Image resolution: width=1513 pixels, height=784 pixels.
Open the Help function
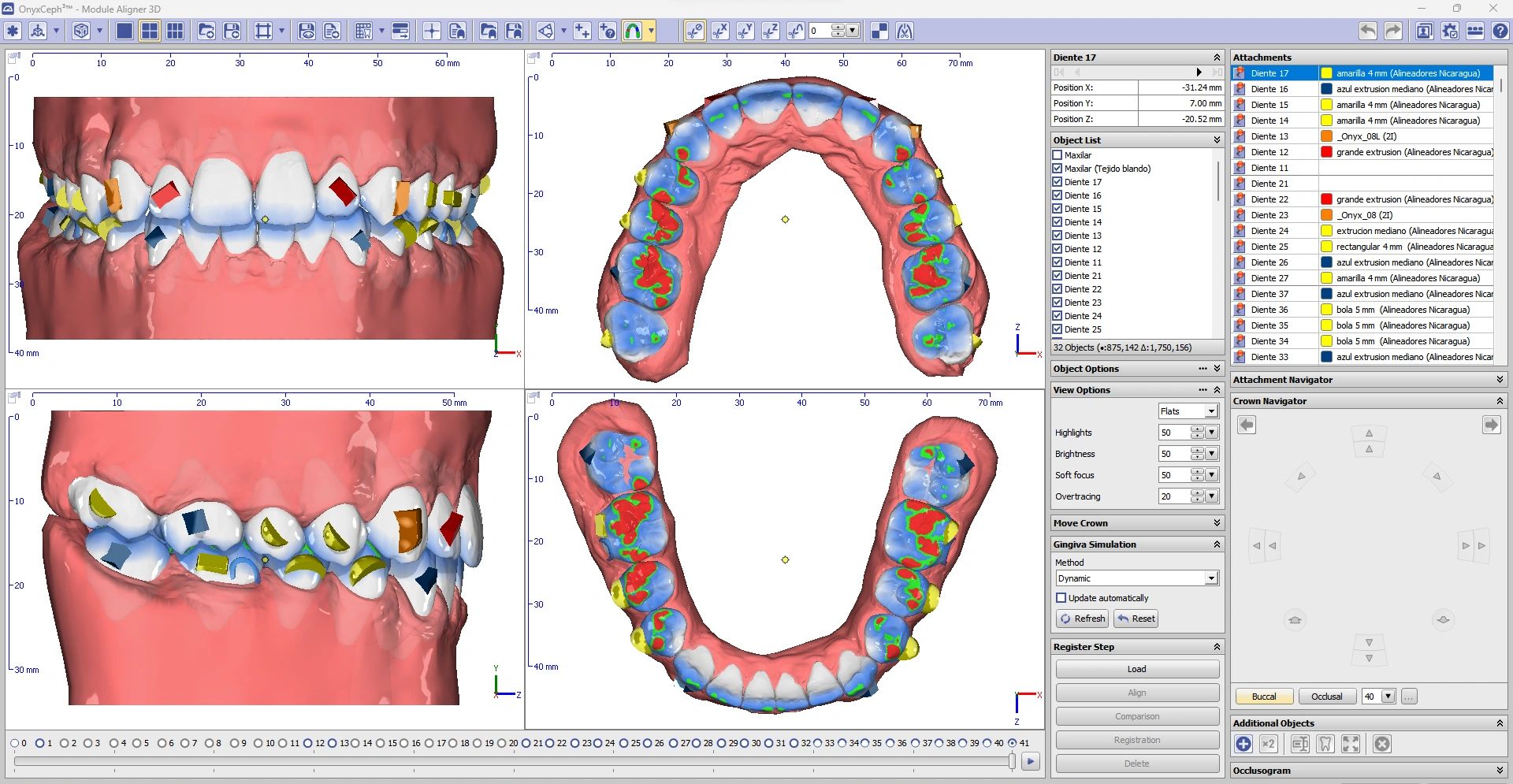pos(1499,31)
